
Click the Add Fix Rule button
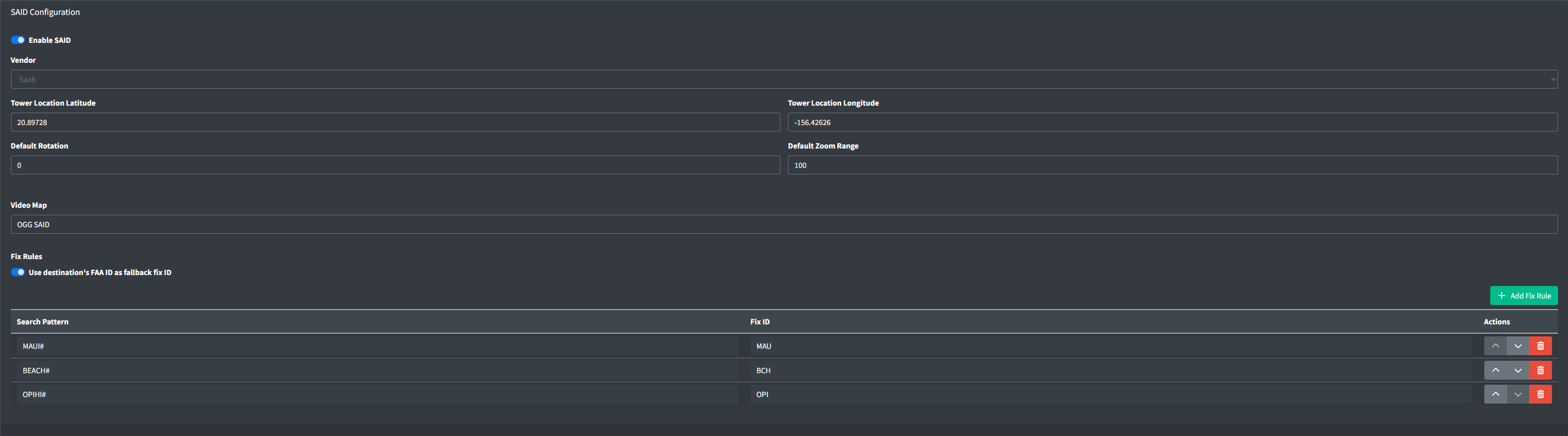tap(1524, 295)
